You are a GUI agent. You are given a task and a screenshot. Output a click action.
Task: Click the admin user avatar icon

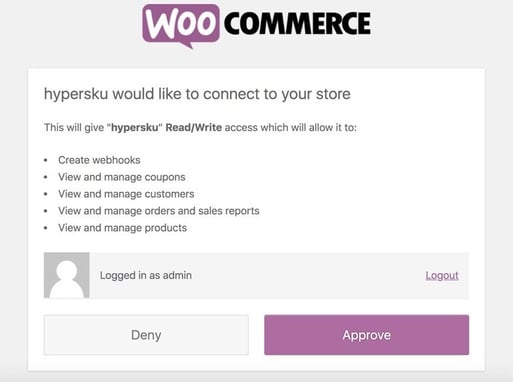[x=67, y=275]
